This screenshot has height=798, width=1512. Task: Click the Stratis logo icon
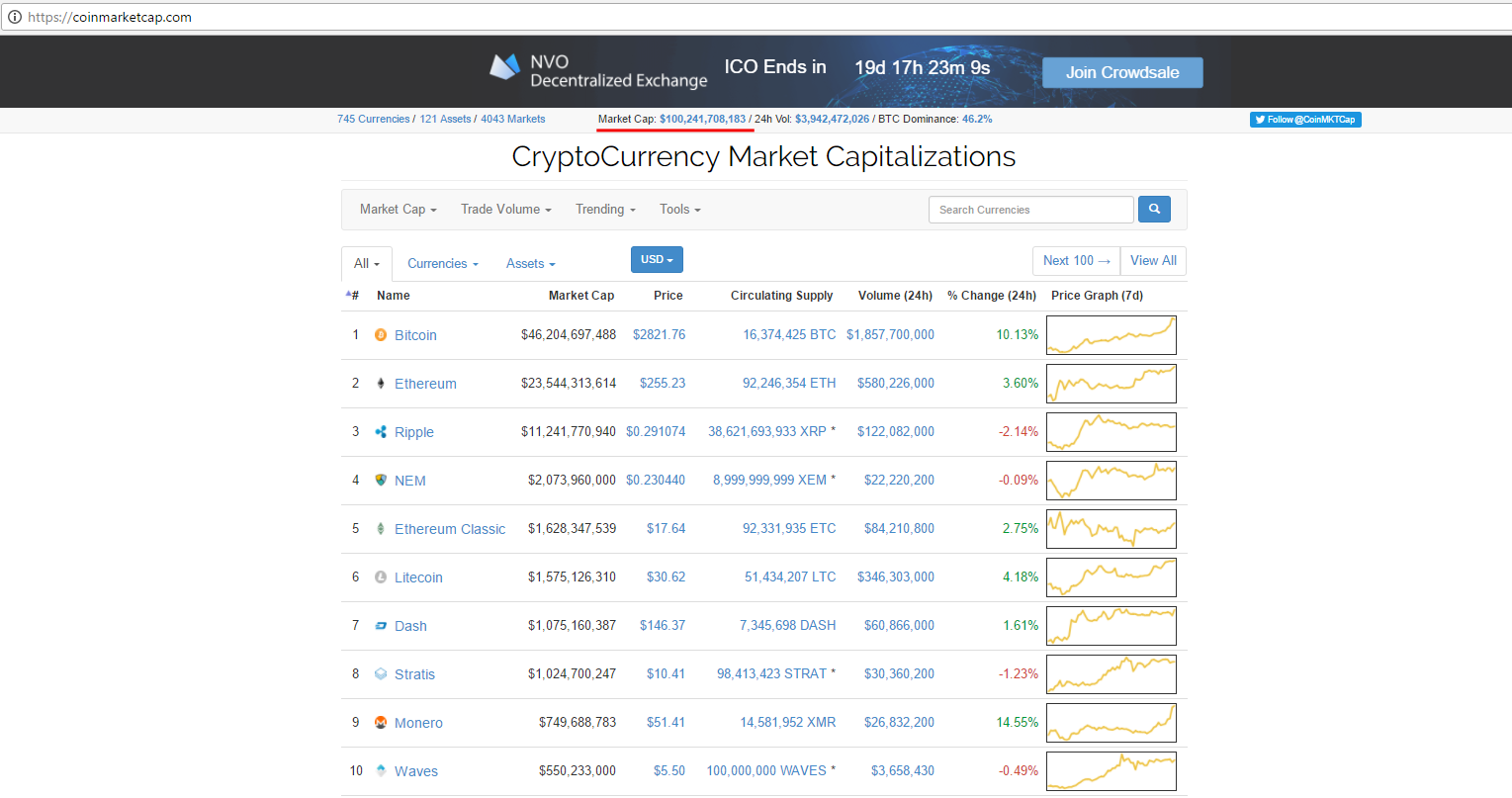381,674
